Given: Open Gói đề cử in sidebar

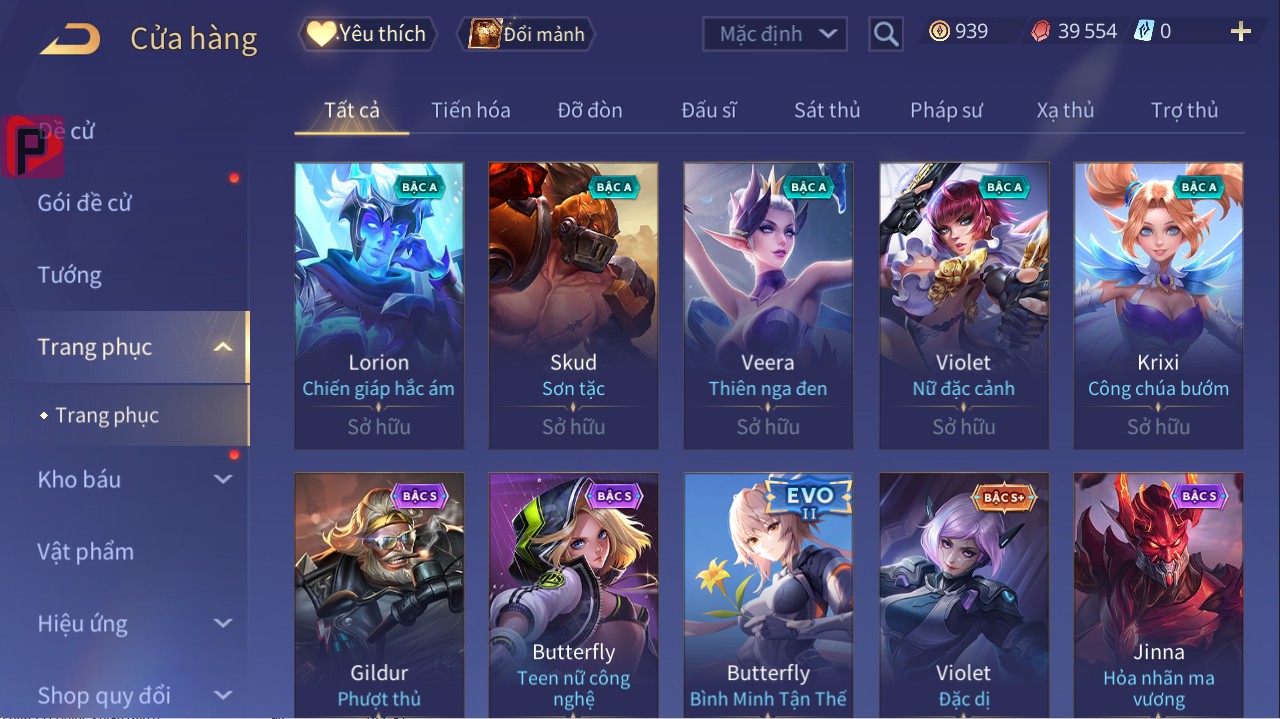Looking at the screenshot, I should pyautogui.click(x=85, y=203).
